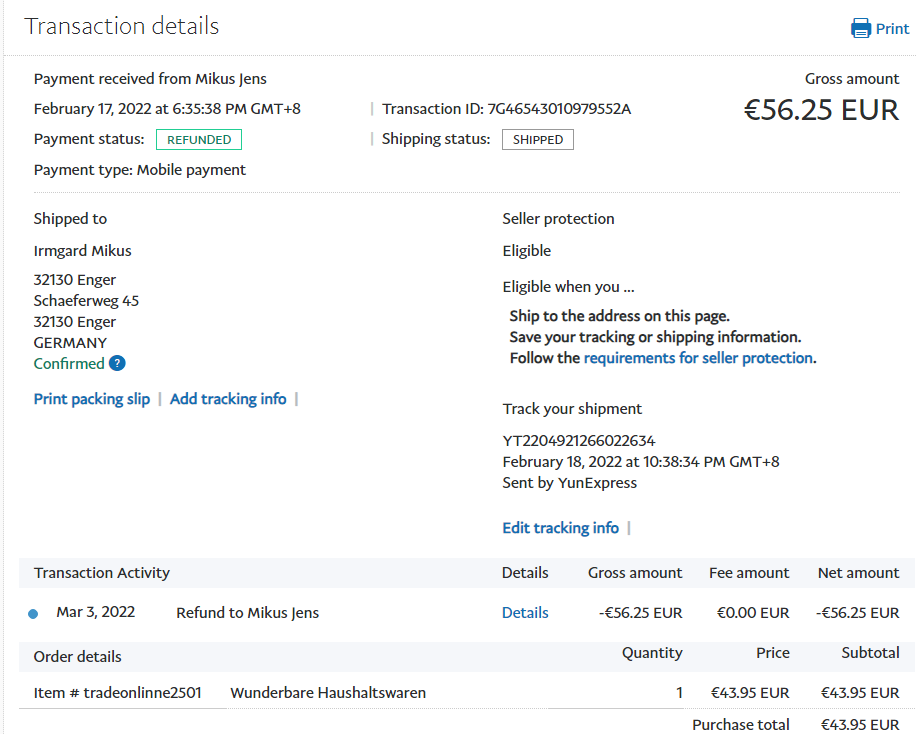Click the REFUNDED payment status badge
This screenshot has width=916, height=734.
click(x=199, y=140)
